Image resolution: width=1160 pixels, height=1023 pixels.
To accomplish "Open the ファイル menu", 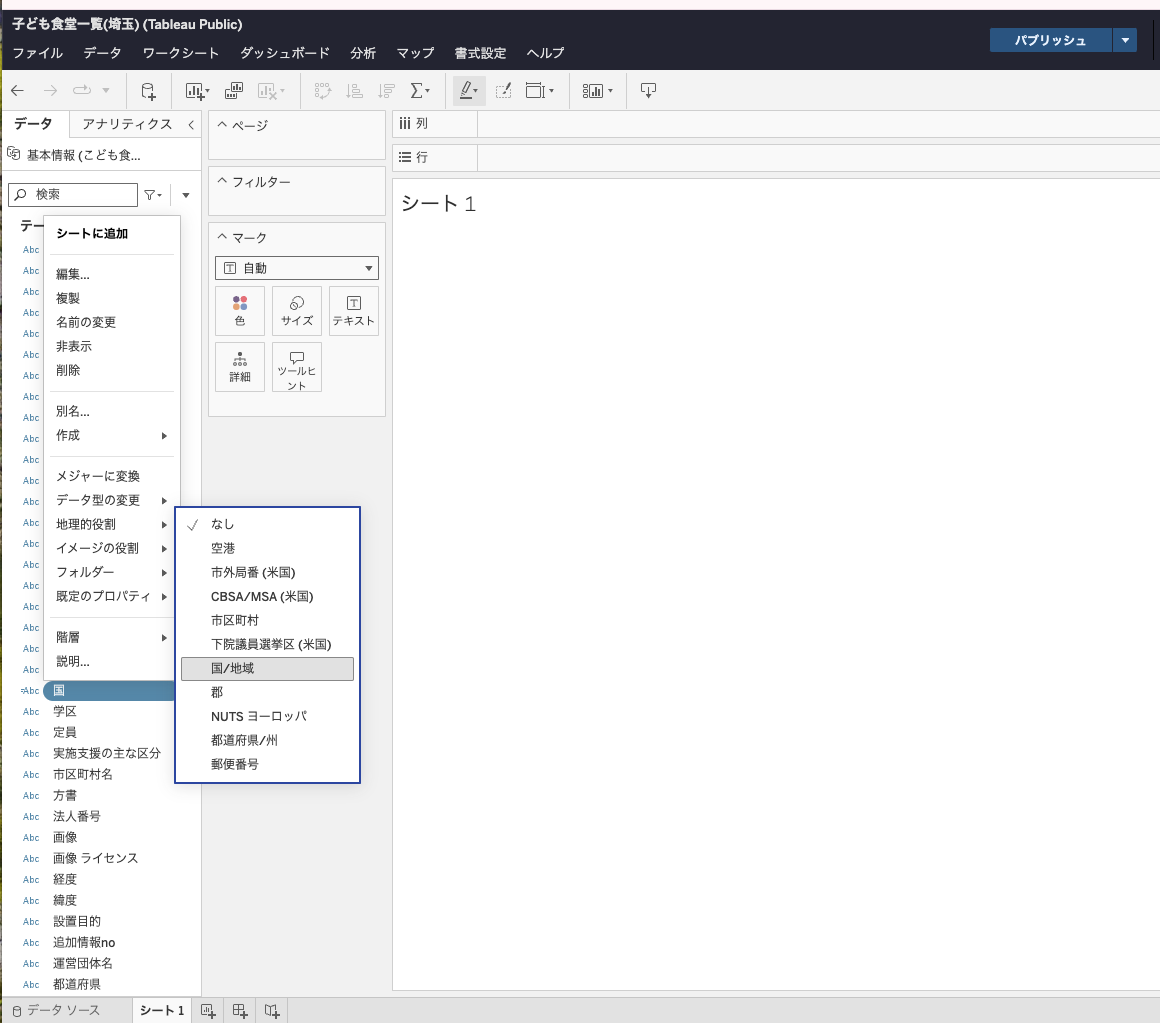I will click(x=38, y=53).
